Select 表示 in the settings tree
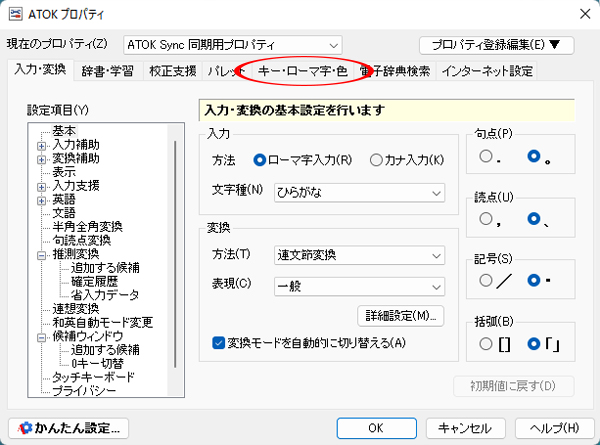This screenshot has width=600, height=445. click(64, 172)
